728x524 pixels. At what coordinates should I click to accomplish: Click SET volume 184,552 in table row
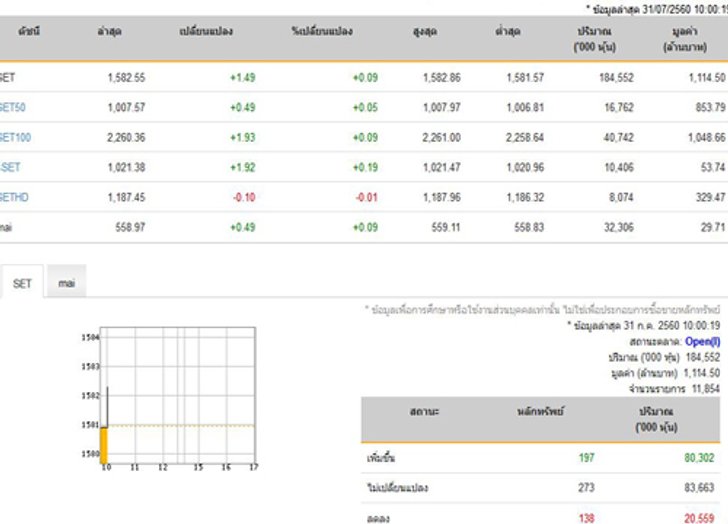click(616, 78)
